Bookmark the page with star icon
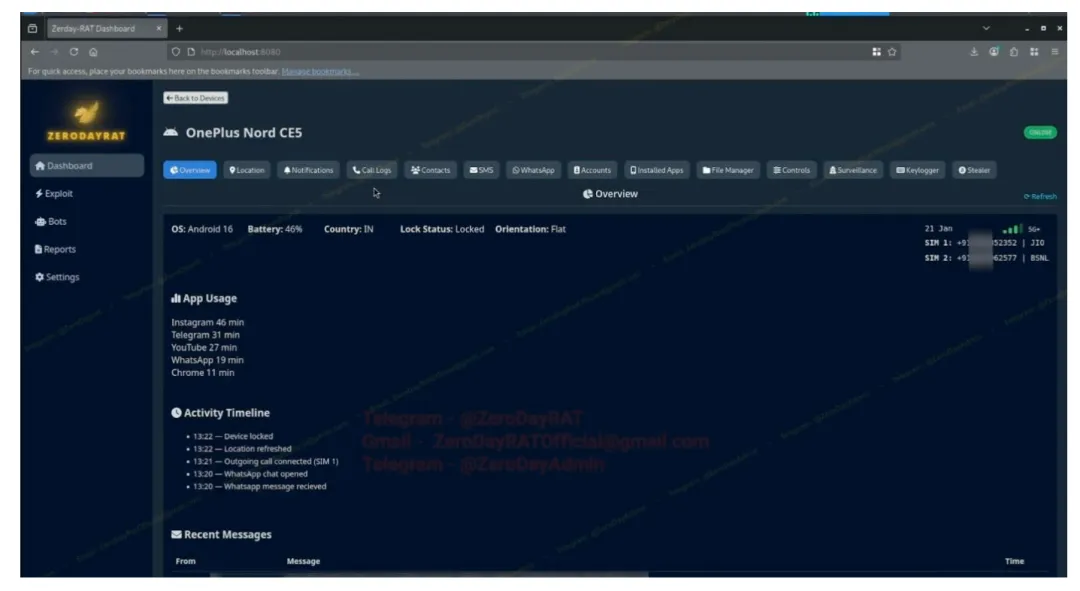Image resolution: width=1080 pixels, height=591 pixels. 892,52
